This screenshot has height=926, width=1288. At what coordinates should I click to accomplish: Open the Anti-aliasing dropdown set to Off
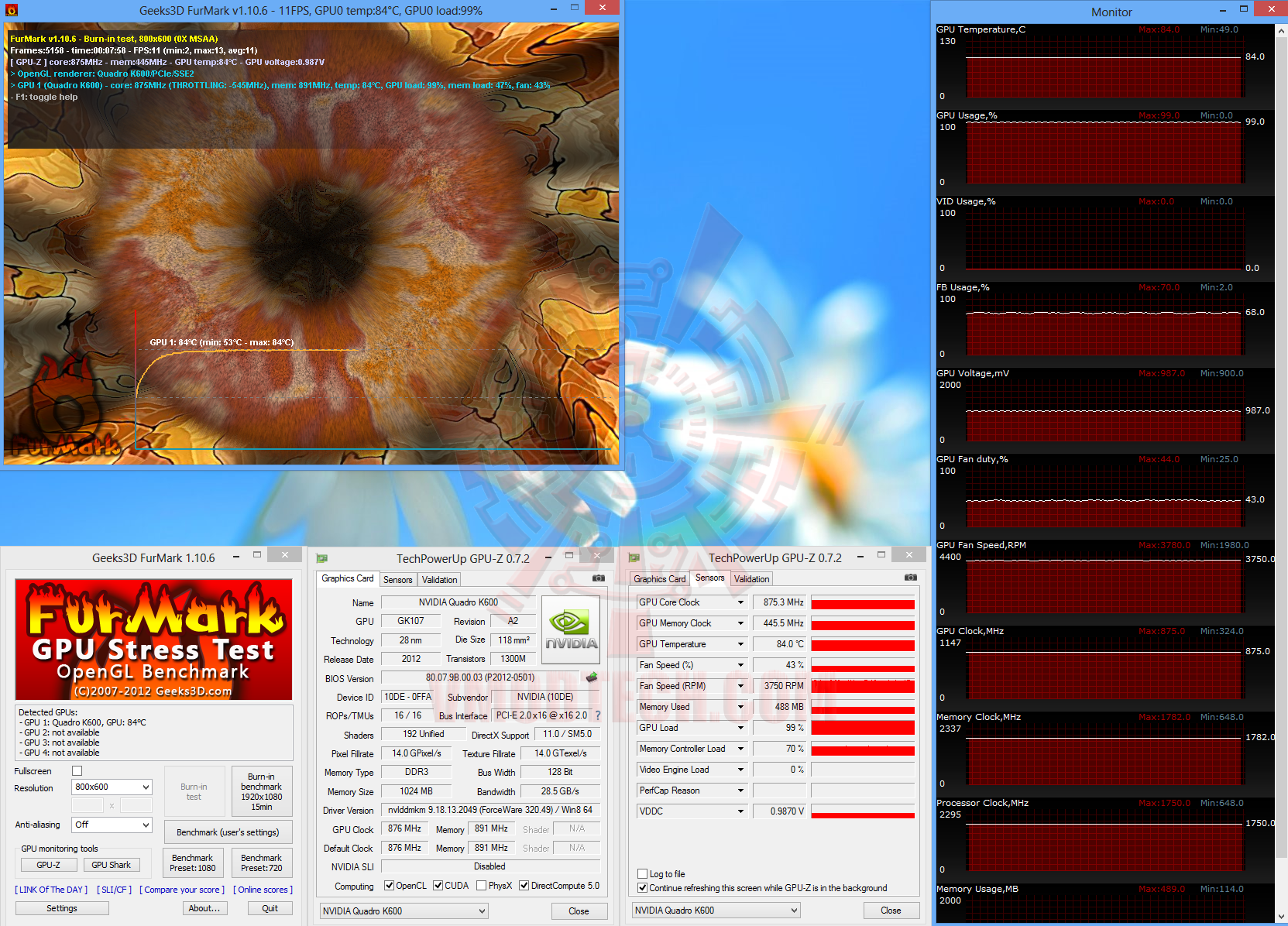(x=112, y=825)
